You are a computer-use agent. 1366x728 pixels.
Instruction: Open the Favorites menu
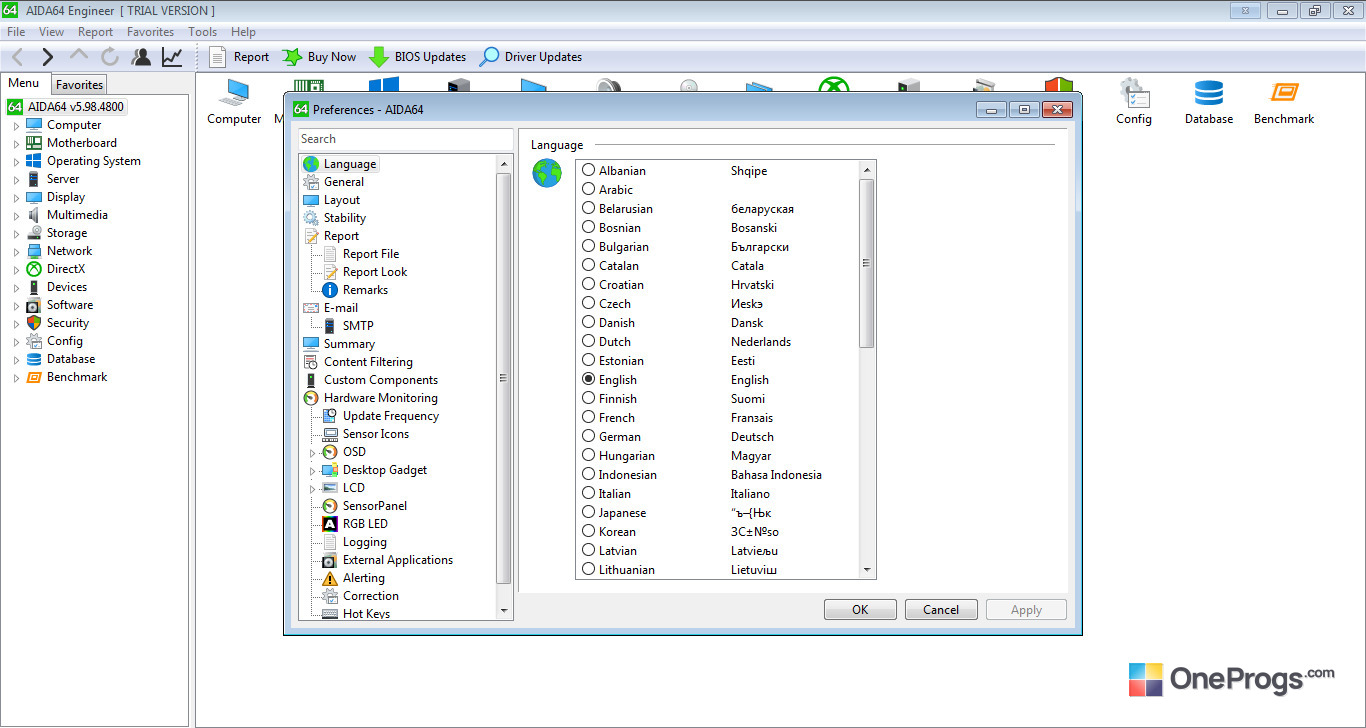pos(150,32)
